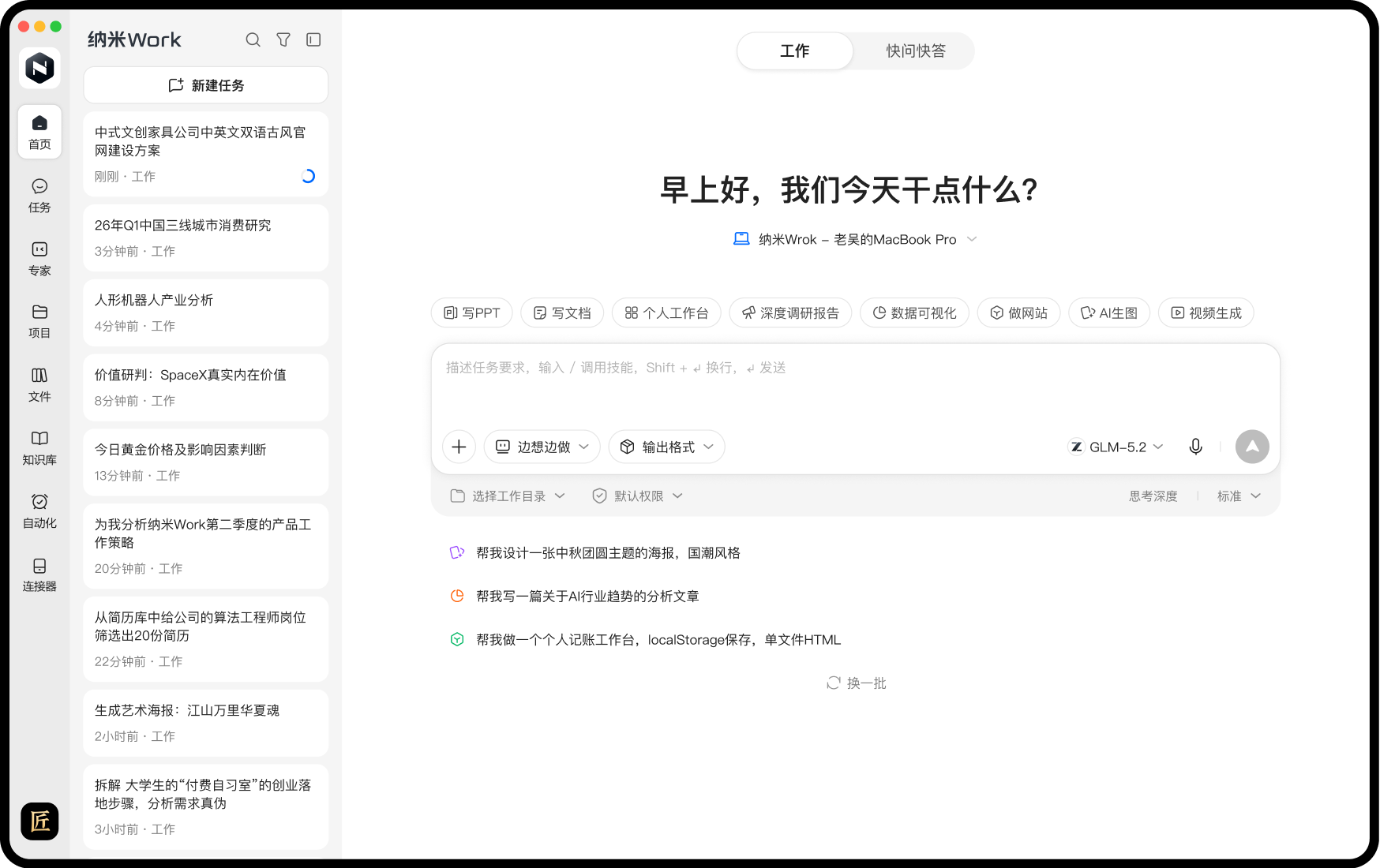Click the 数据可视化 skill chip
1380x868 pixels.
point(914,313)
